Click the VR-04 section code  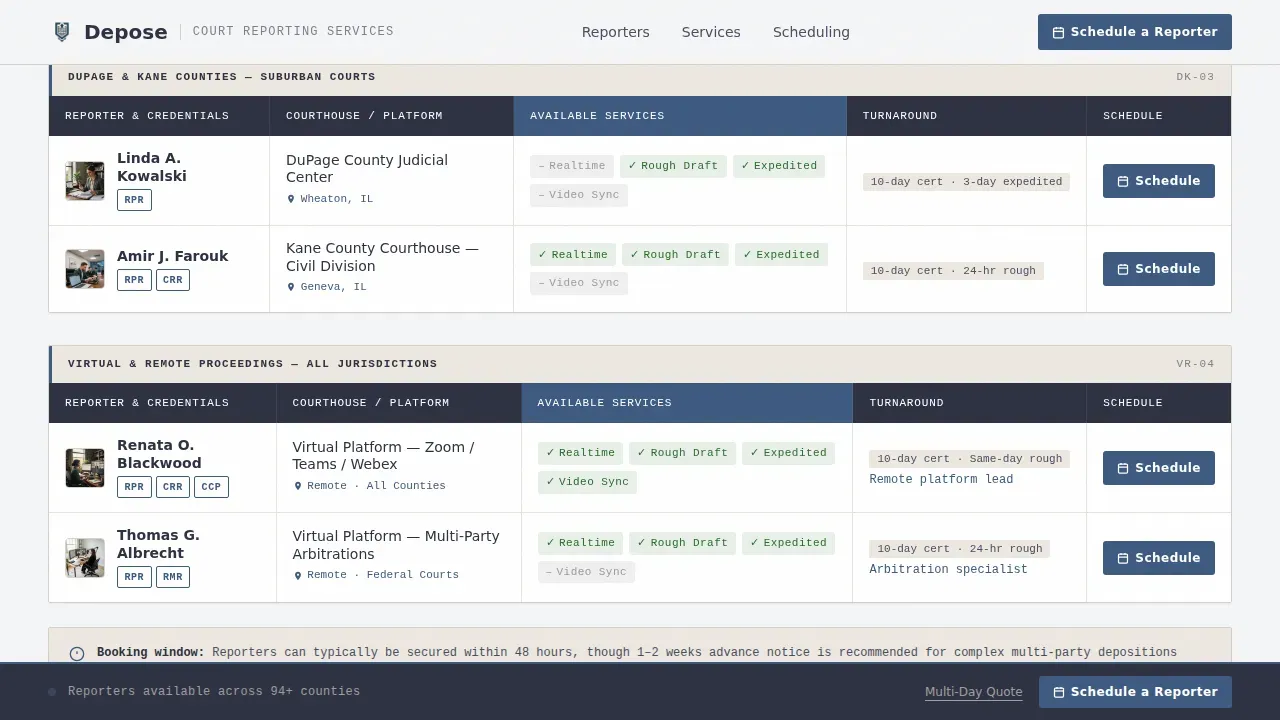click(1195, 364)
